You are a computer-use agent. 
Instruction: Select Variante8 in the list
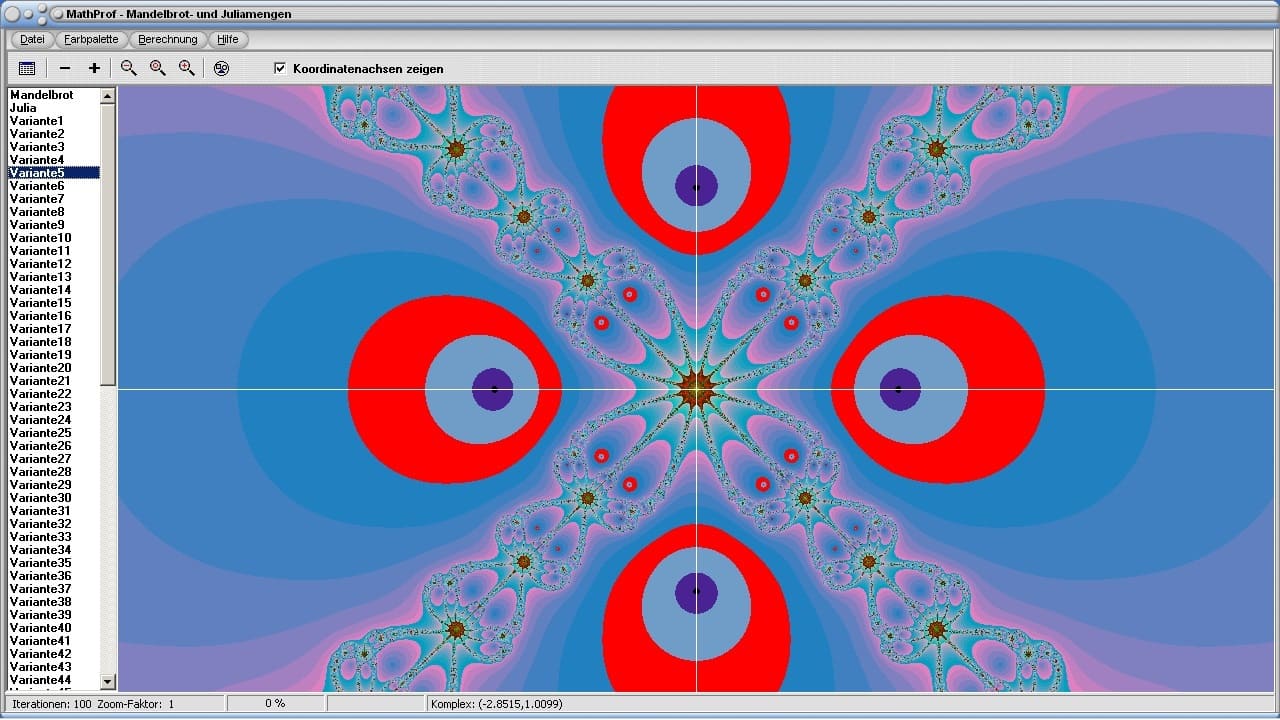(x=36, y=212)
